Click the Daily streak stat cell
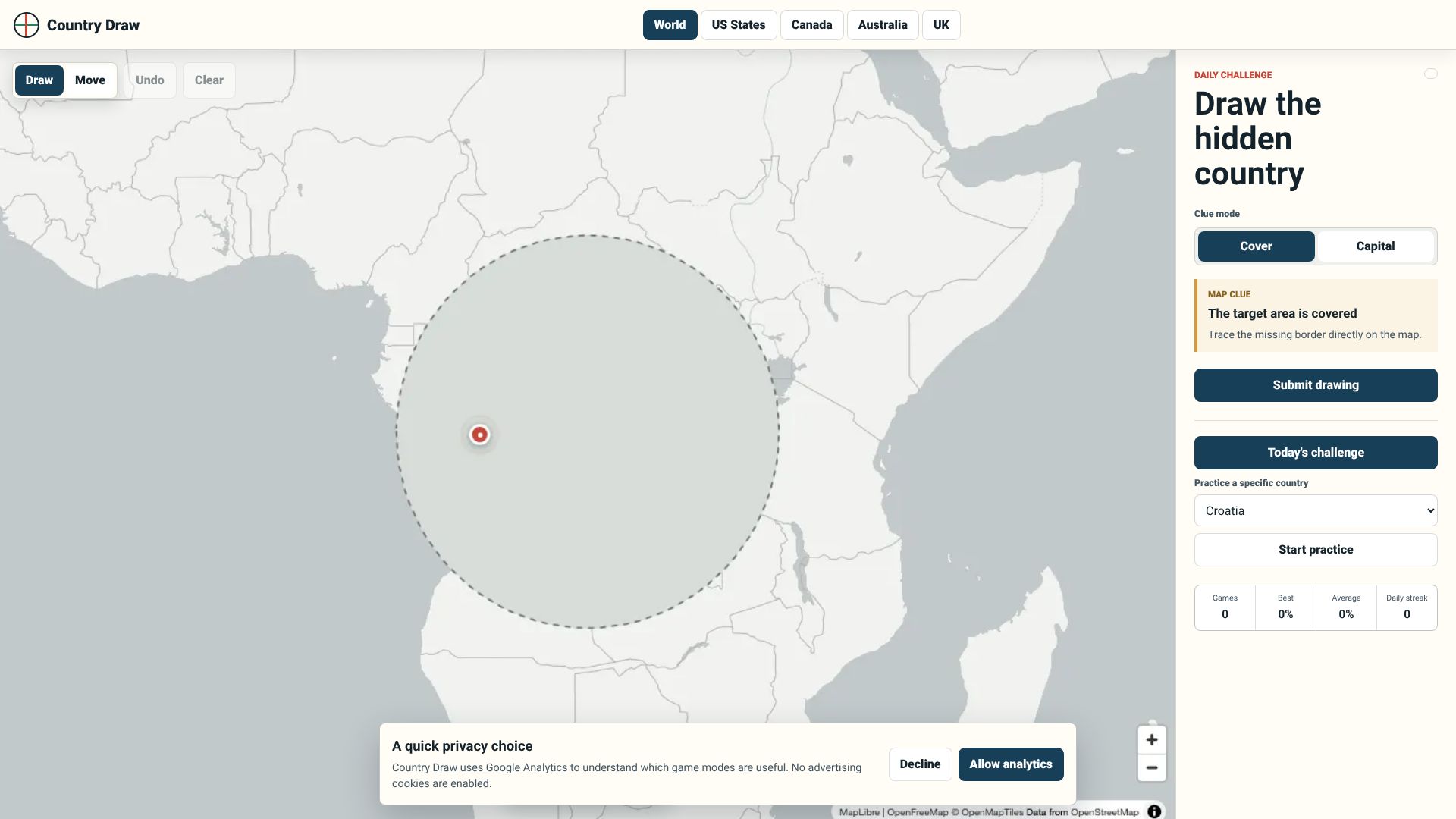The image size is (1456, 819). point(1407,607)
